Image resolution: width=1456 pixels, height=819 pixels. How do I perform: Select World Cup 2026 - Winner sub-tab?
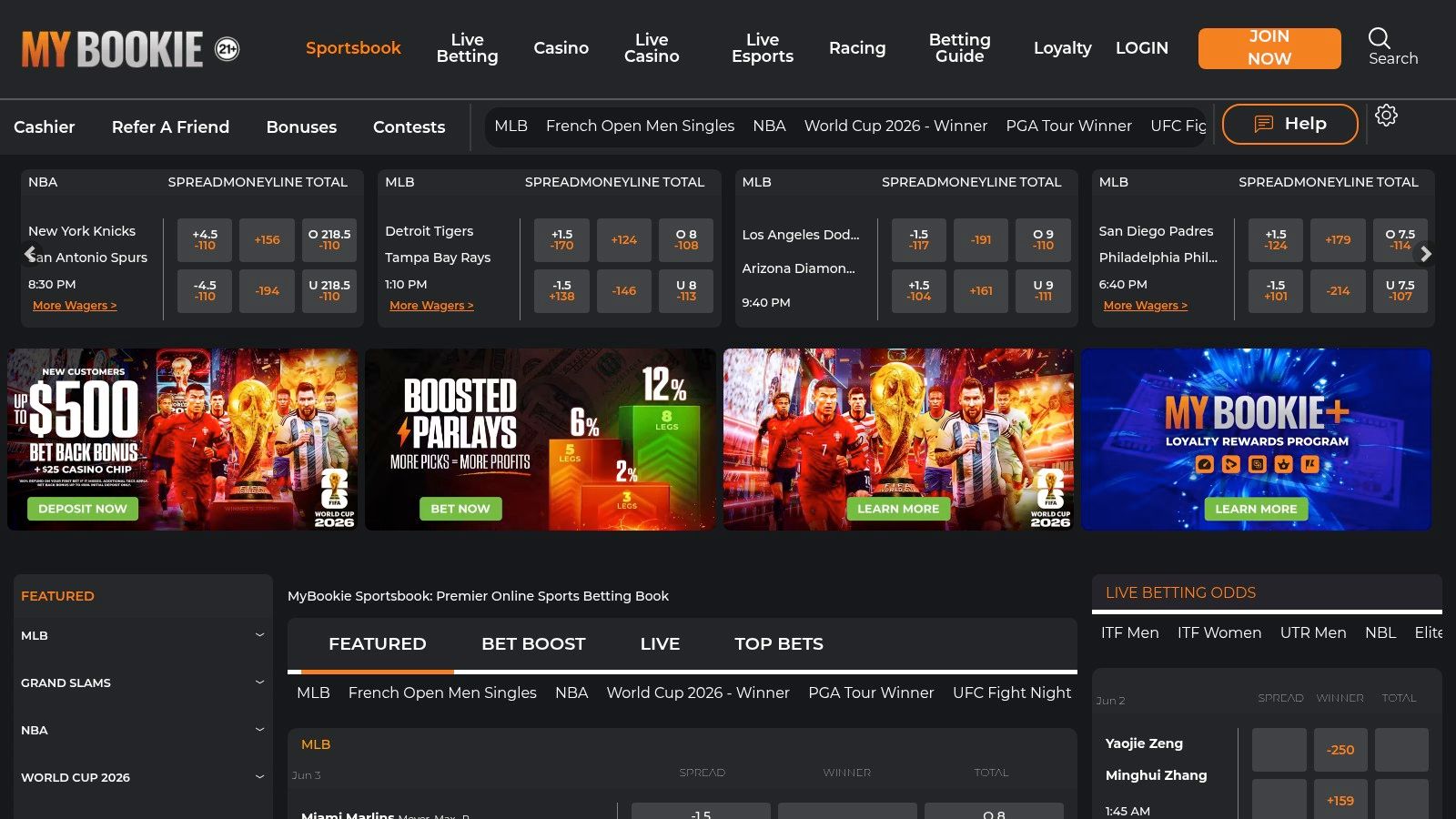698,693
